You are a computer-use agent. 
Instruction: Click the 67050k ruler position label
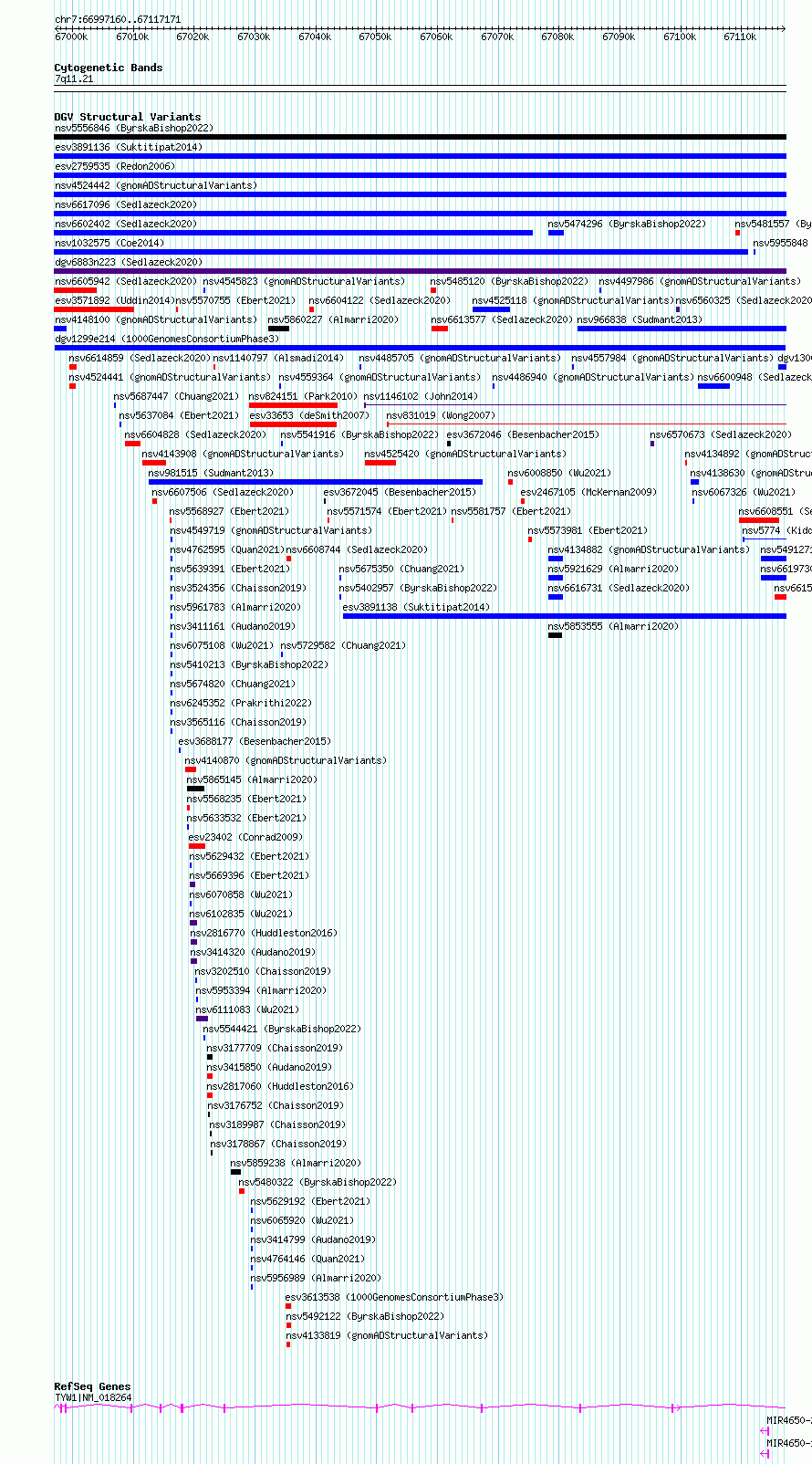coord(375,37)
